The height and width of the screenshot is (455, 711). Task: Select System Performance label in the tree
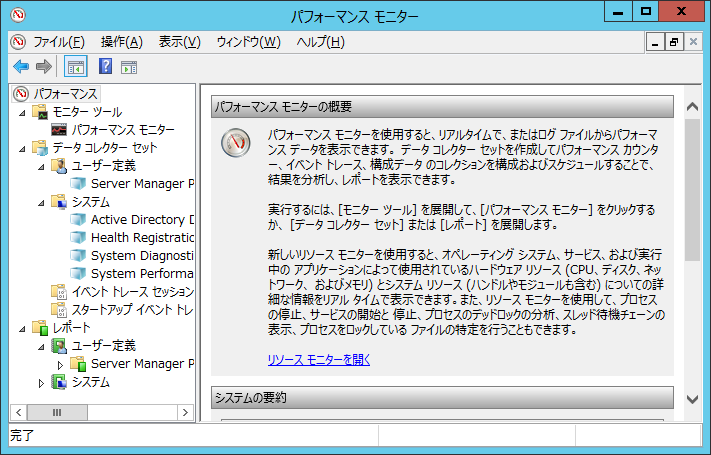tap(142, 274)
